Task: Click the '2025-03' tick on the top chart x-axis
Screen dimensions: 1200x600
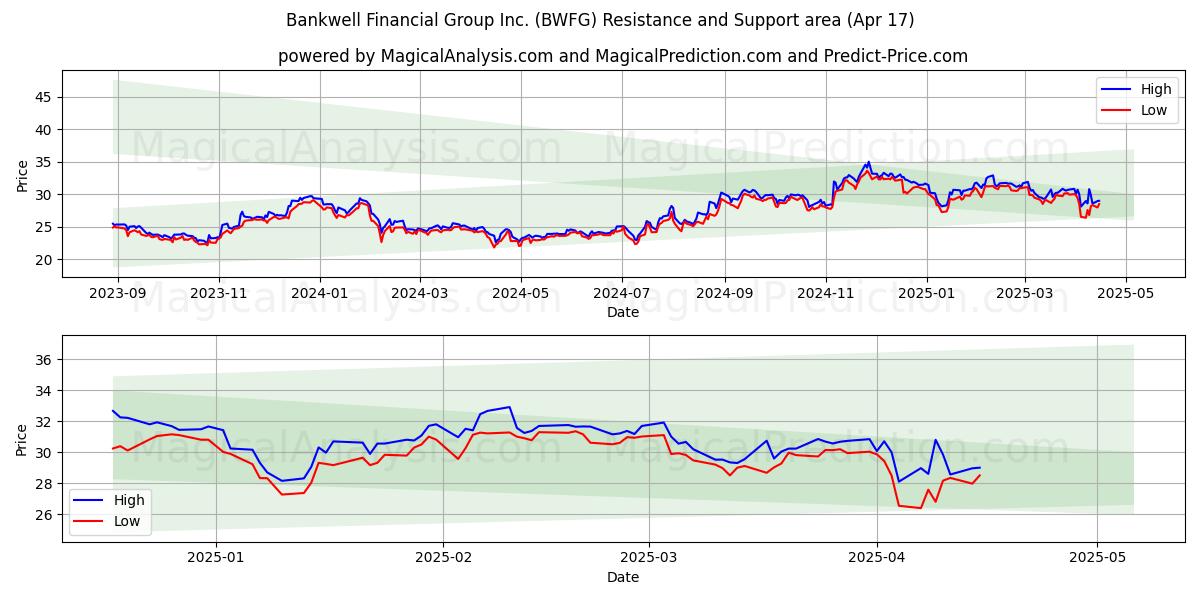Action: (x=1024, y=294)
